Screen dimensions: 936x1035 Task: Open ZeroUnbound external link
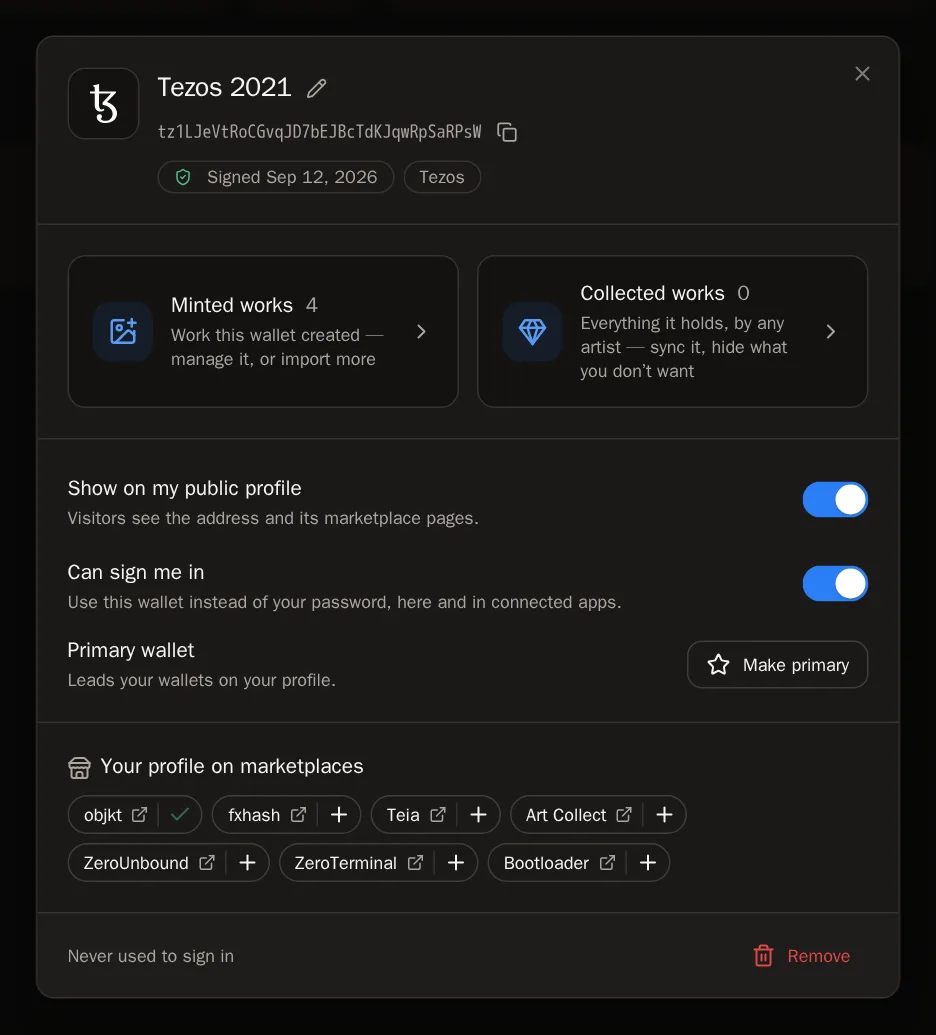207,863
